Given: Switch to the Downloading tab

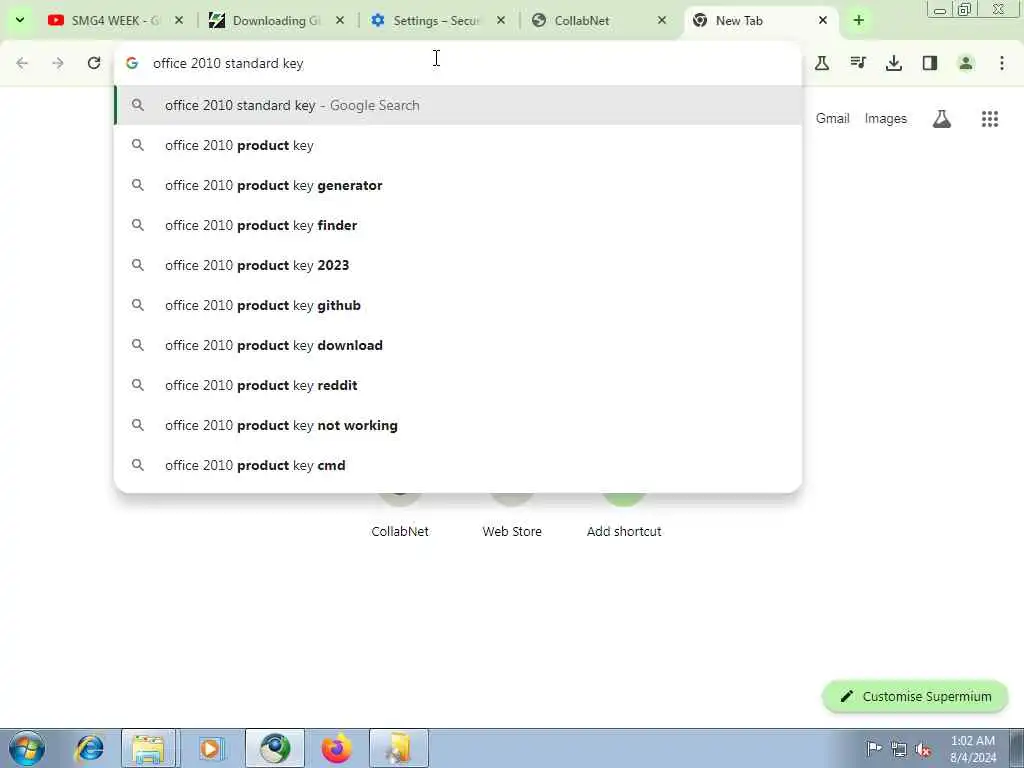Looking at the screenshot, I should [276, 20].
